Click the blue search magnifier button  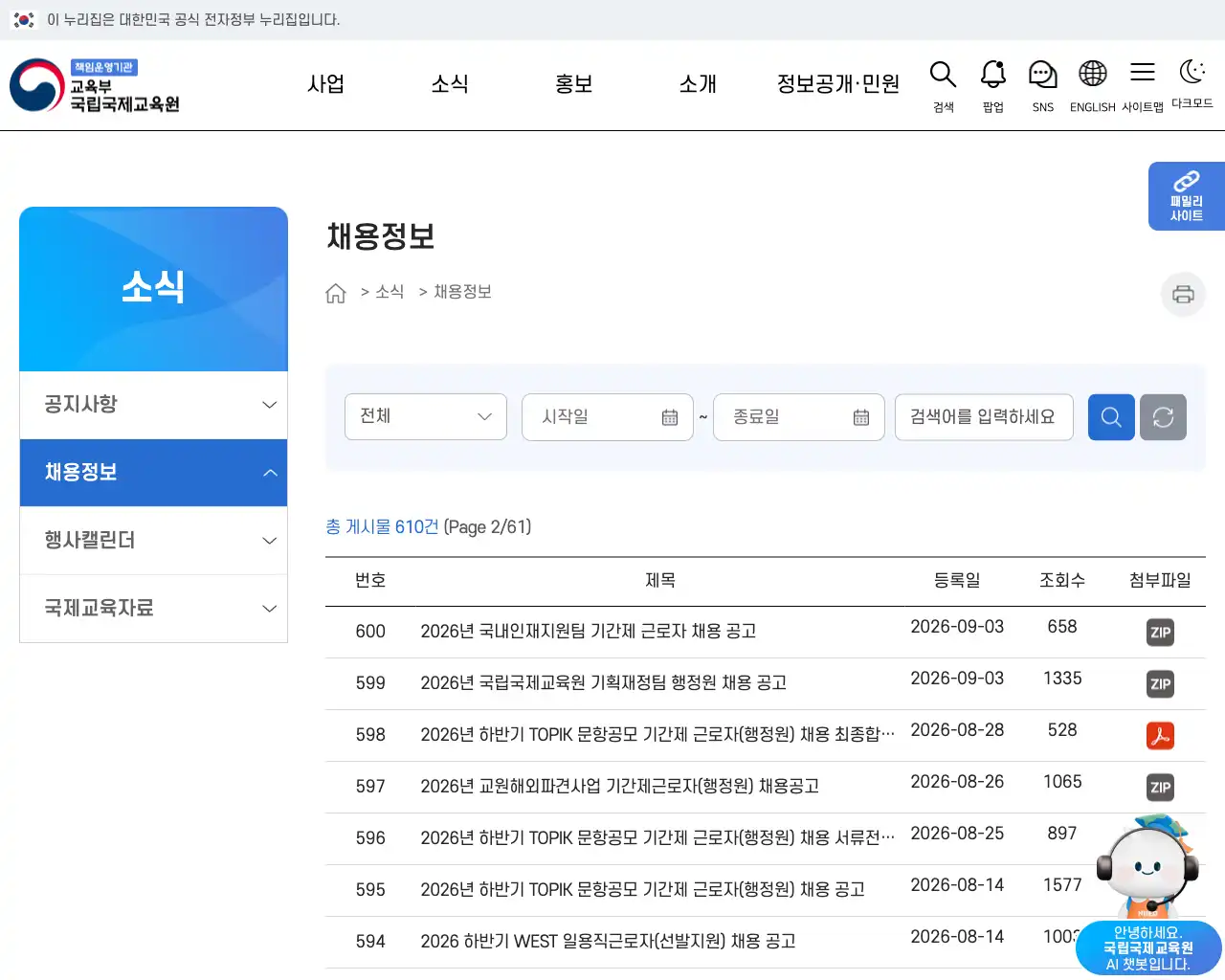[1111, 417]
